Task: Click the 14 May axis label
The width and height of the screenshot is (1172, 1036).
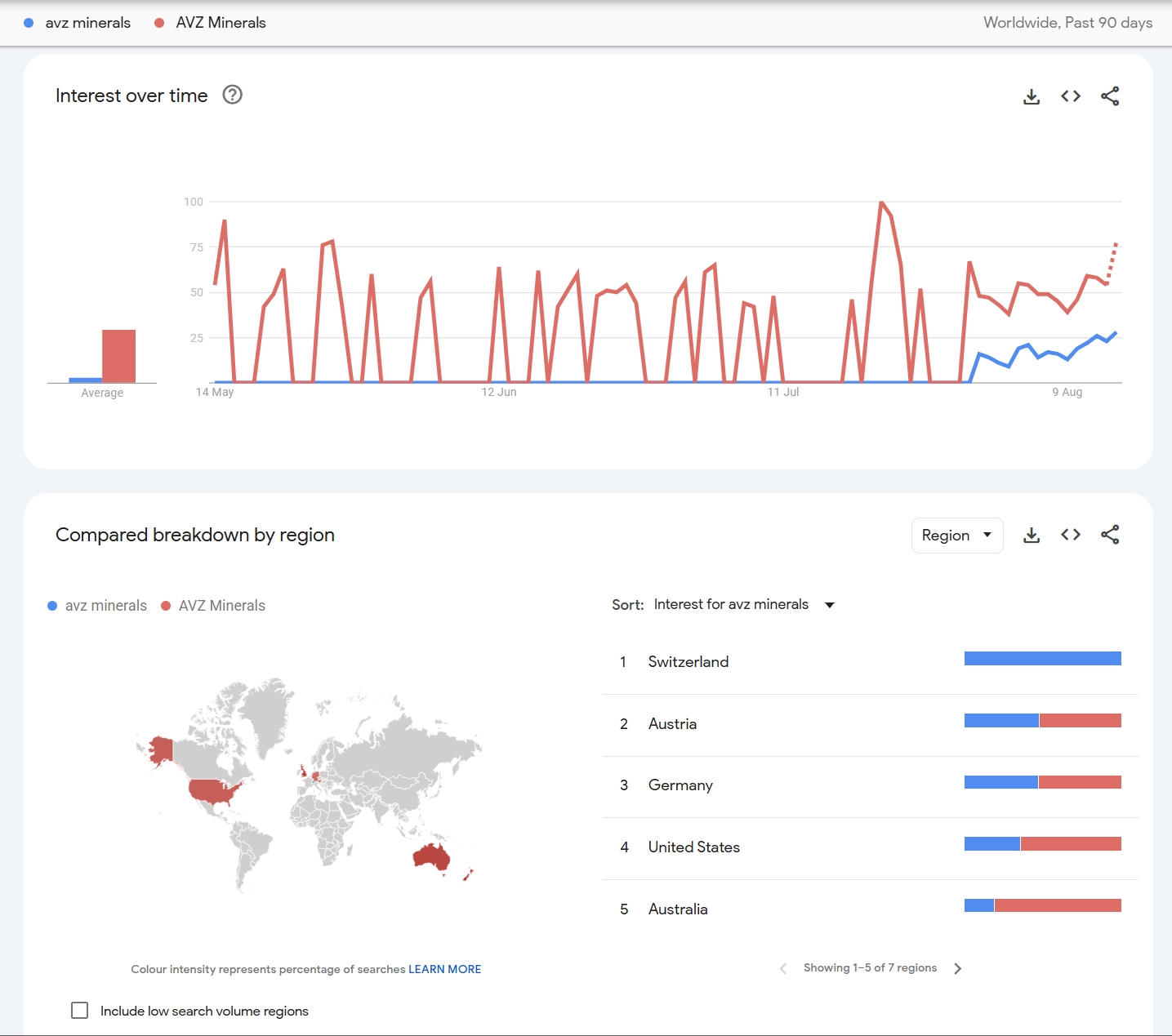Action: point(215,392)
